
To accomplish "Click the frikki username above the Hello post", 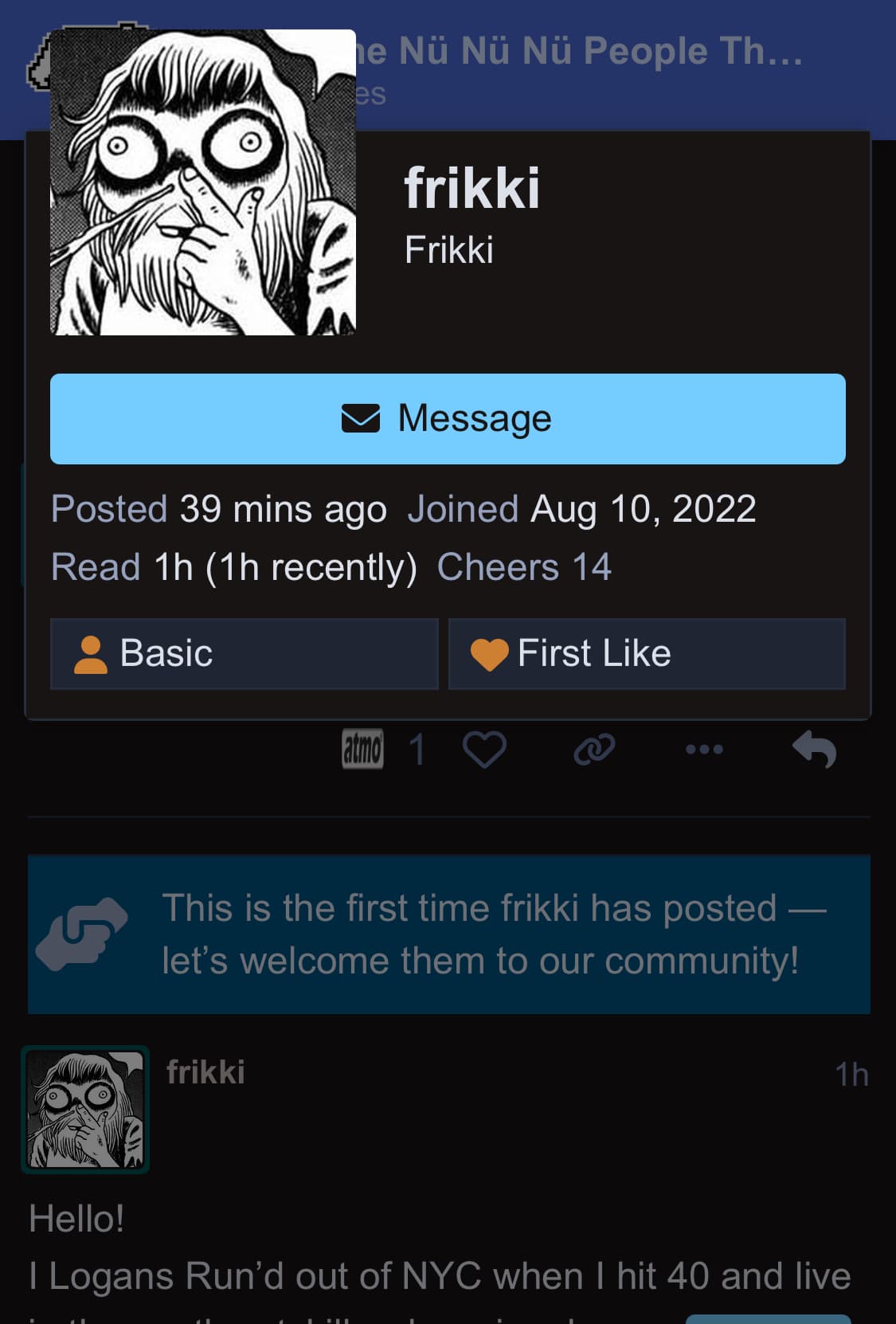I will click(x=205, y=1072).
